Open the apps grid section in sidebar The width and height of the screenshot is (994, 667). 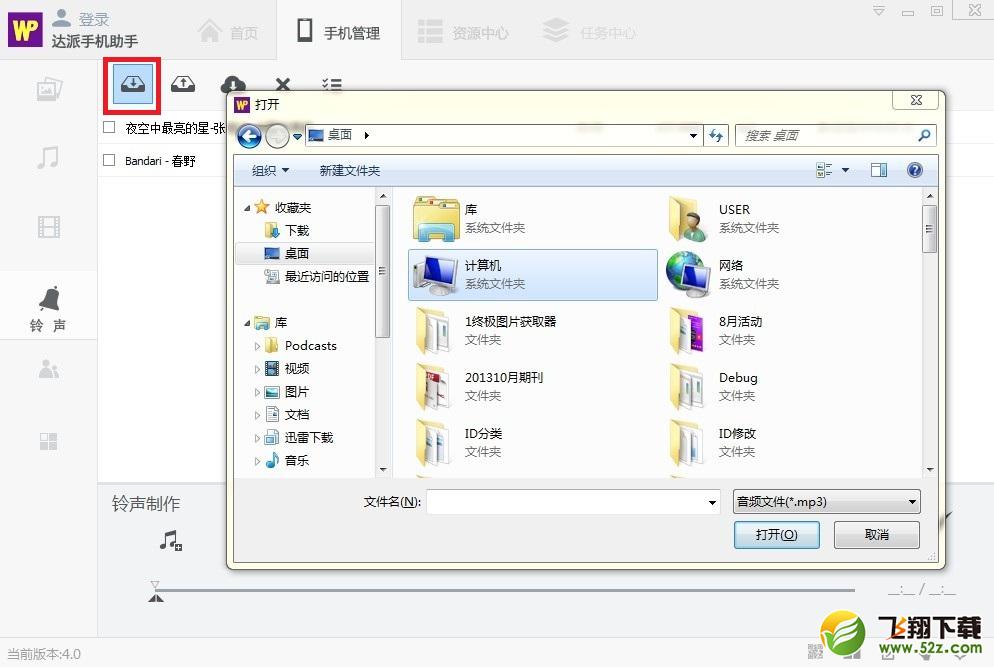coord(48,441)
